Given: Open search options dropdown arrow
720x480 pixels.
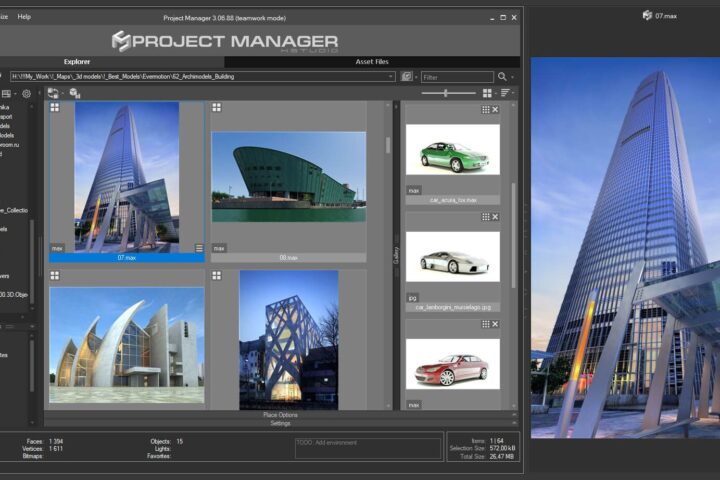Looking at the screenshot, I should (x=512, y=77).
